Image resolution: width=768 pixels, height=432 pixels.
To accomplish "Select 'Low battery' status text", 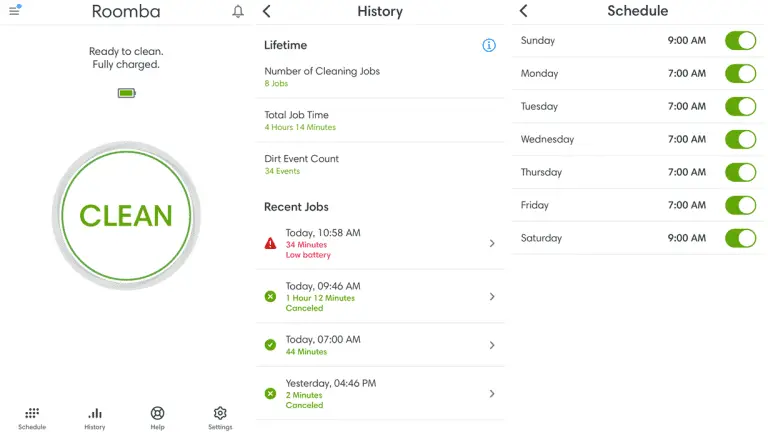I will point(308,255).
